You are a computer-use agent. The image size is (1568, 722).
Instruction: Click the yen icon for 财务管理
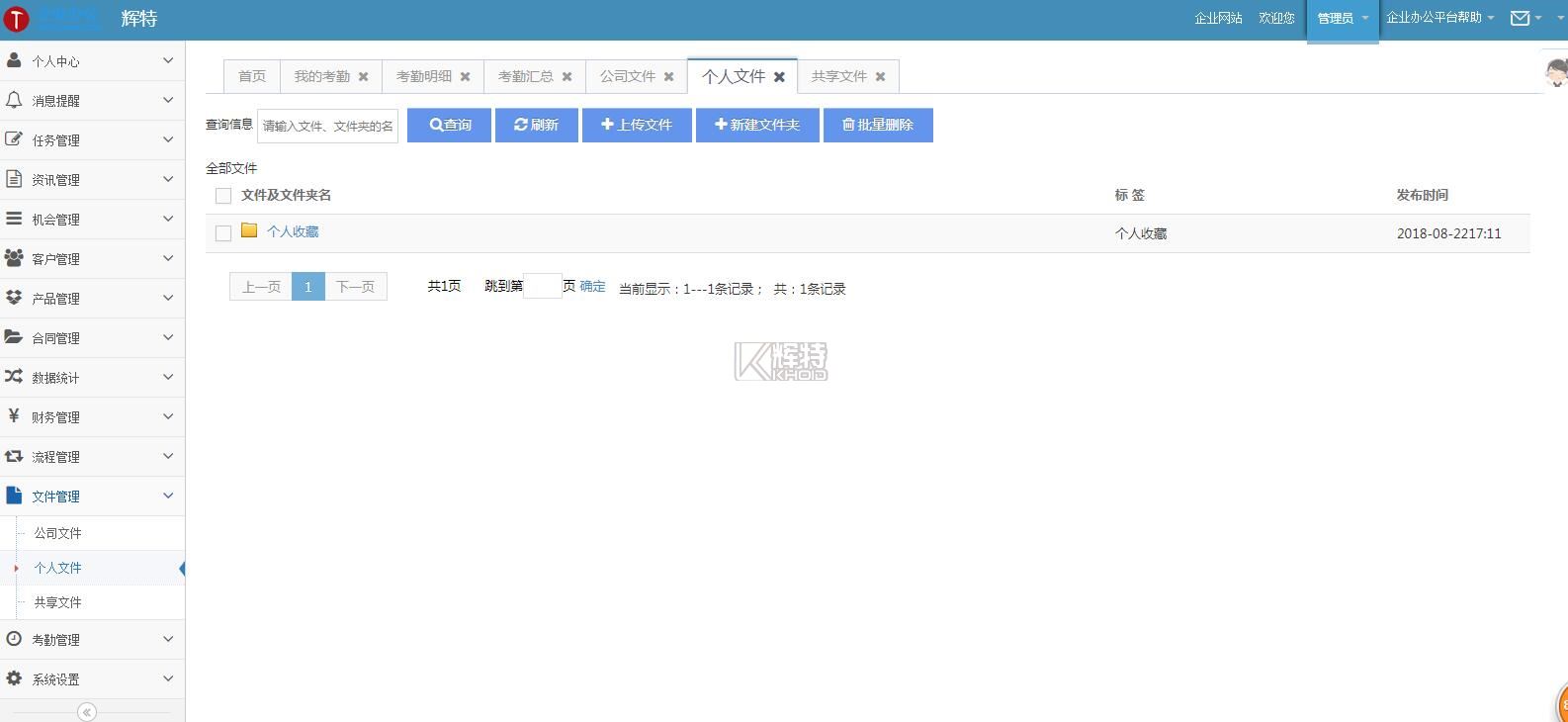14,416
